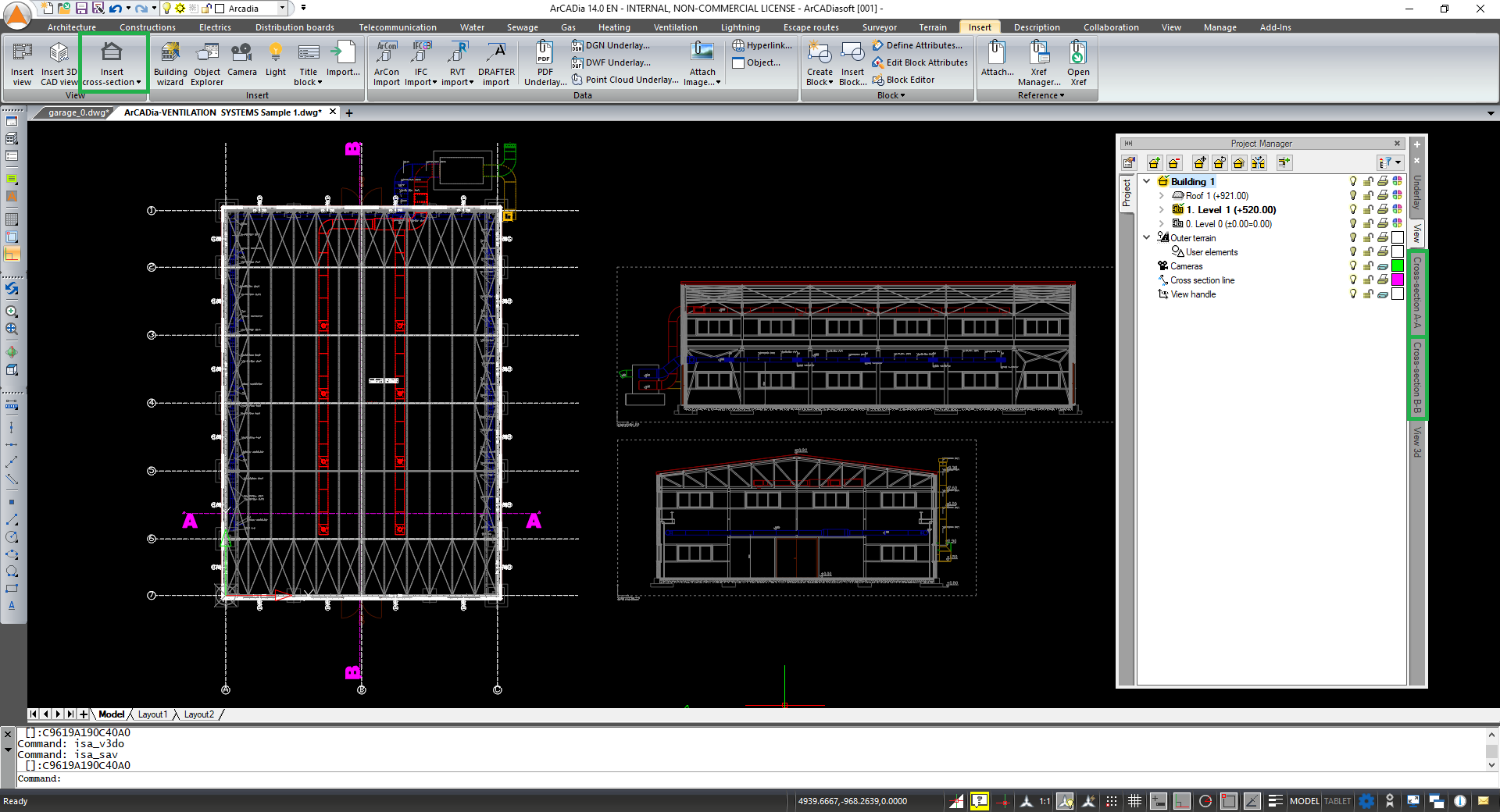Viewport: 1500px width, 812px height.
Task: Click MODEL button in status bar
Action: click(x=1304, y=801)
